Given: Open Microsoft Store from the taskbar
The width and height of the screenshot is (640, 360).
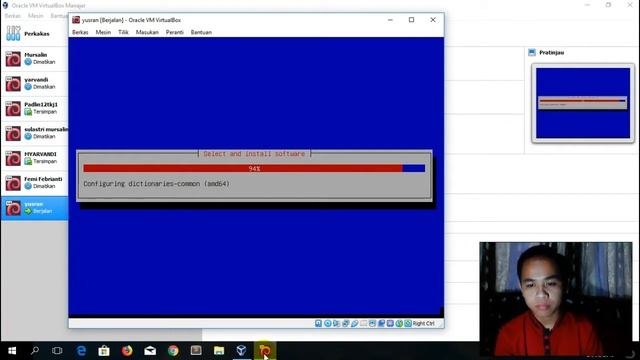Looking at the screenshot, I should (104, 351).
